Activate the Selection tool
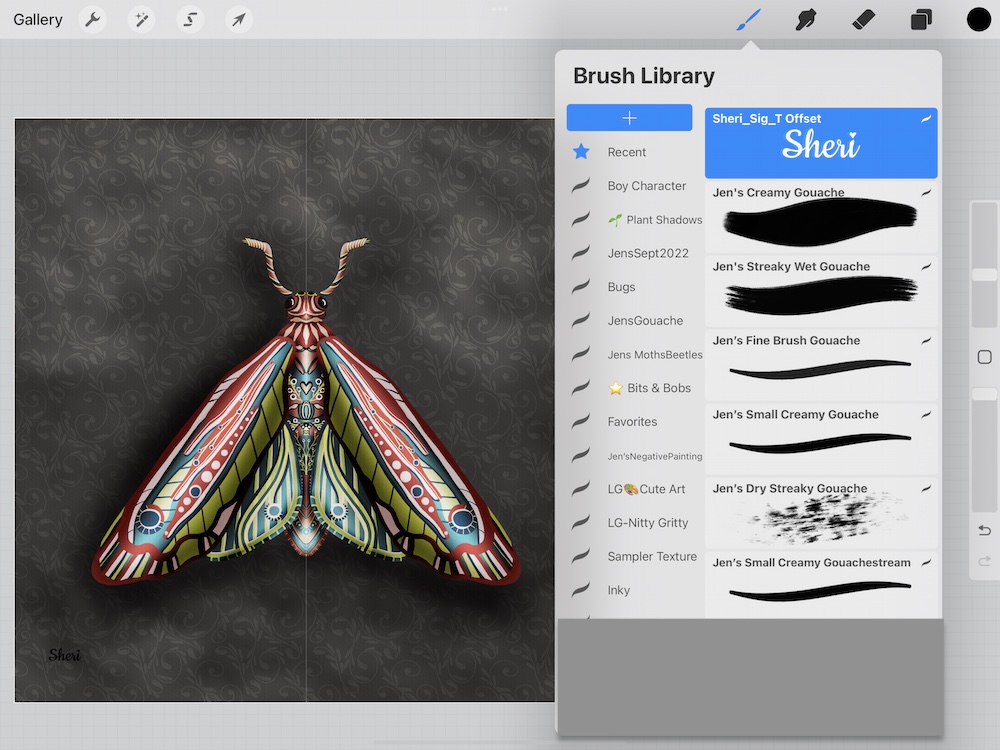The width and height of the screenshot is (1000, 750). point(189,19)
